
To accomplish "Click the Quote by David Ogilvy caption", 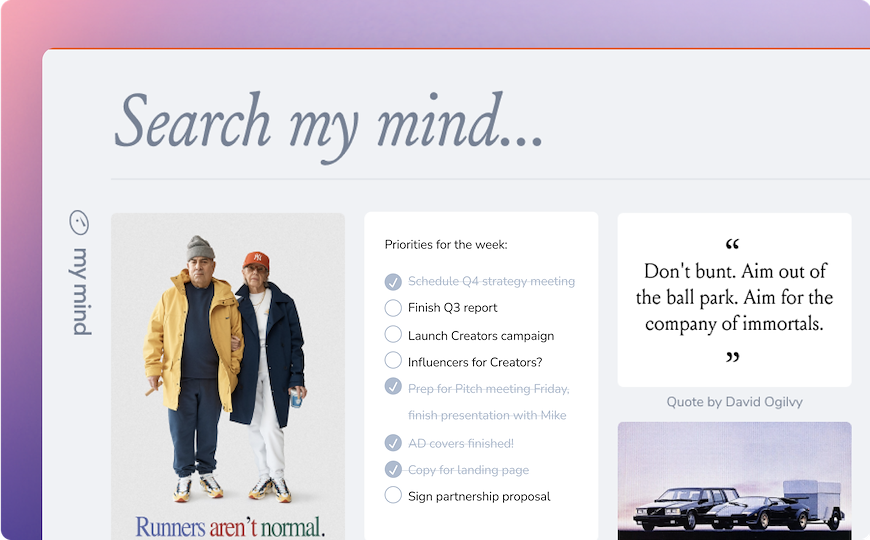I will tap(735, 402).
